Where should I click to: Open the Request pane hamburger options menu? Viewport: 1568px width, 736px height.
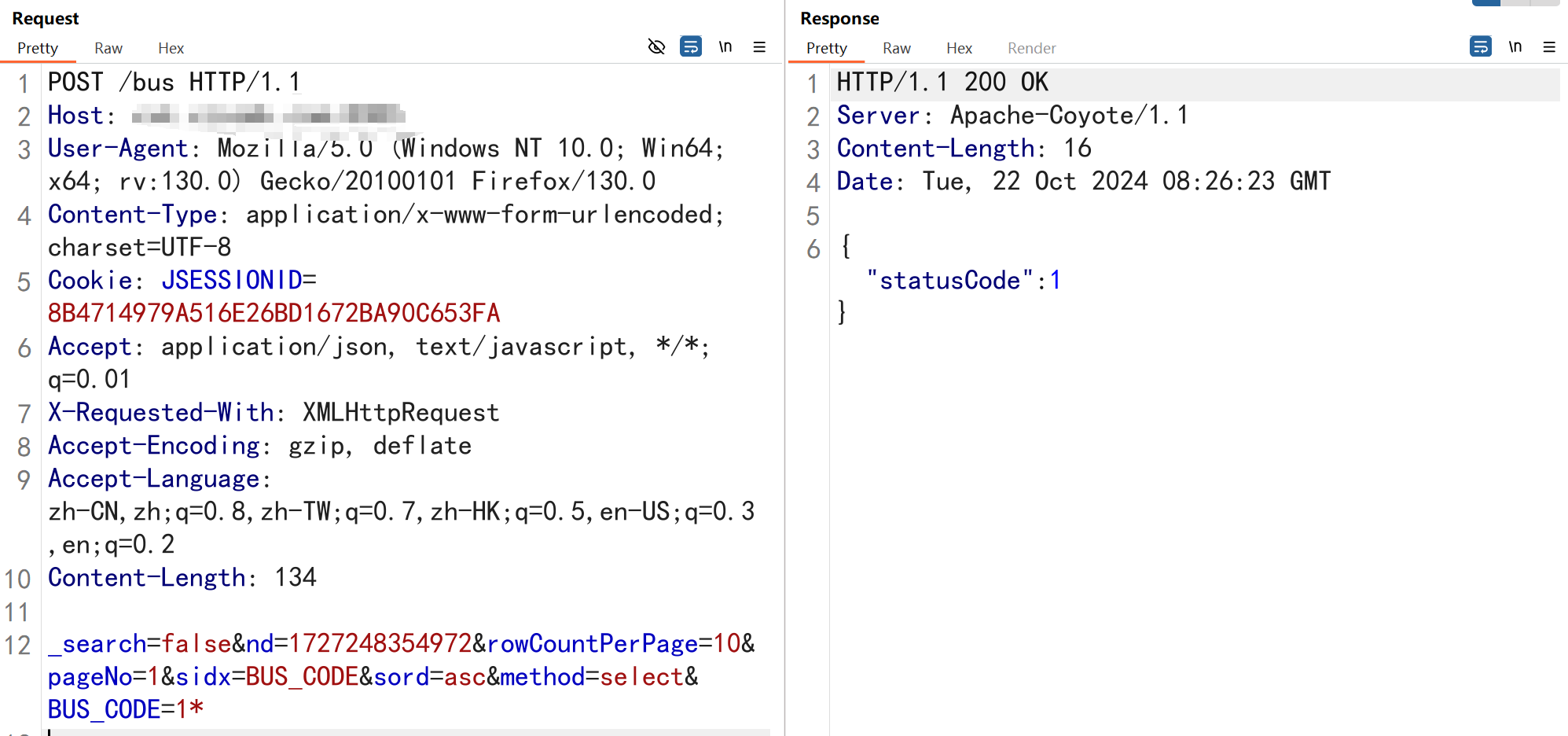click(759, 47)
